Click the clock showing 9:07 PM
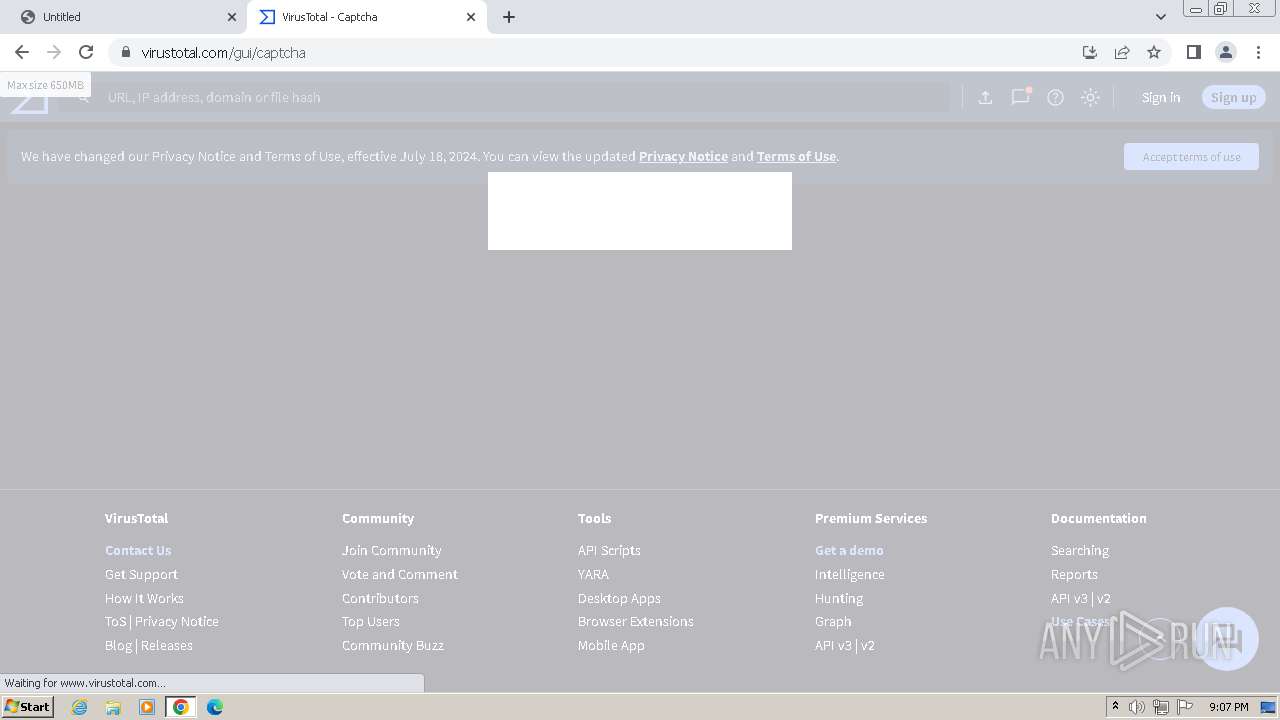1280x720 pixels. [1228, 707]
